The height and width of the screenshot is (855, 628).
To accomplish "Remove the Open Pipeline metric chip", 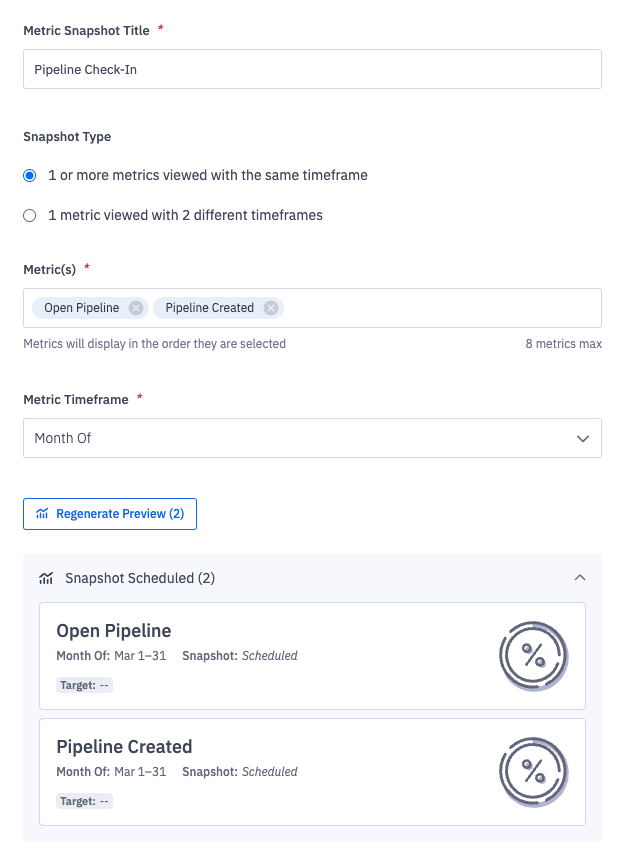I will point(136,308).
